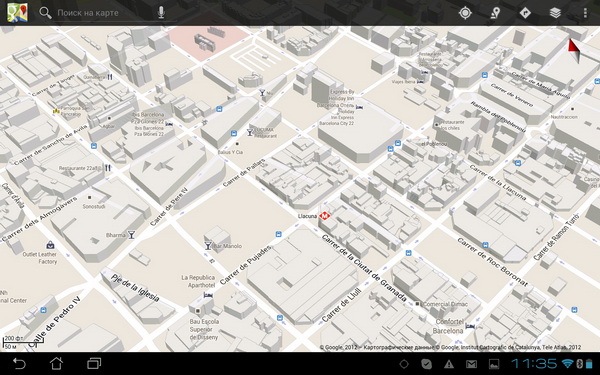Tap the Android Back button

coord(19,363)
